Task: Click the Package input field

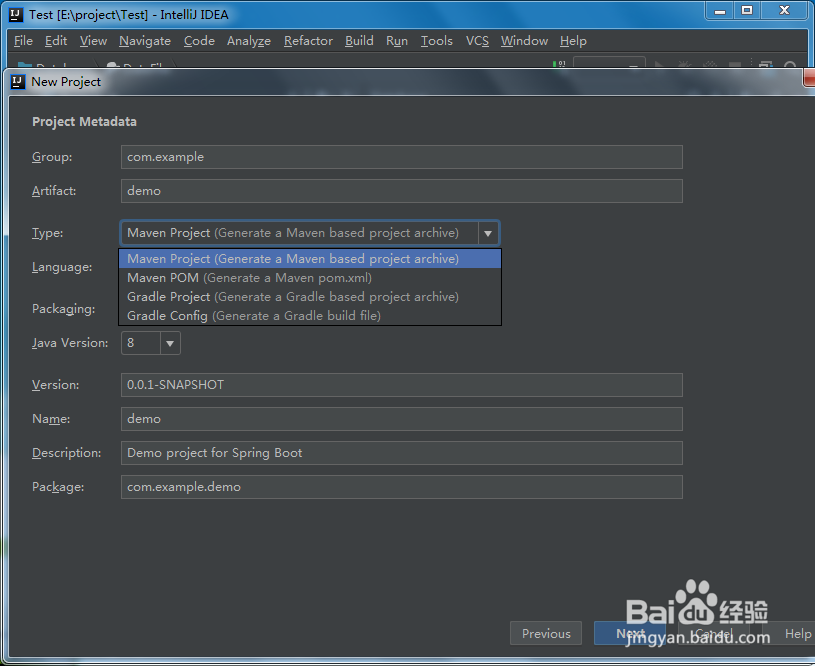Action: tap(402, 487)
